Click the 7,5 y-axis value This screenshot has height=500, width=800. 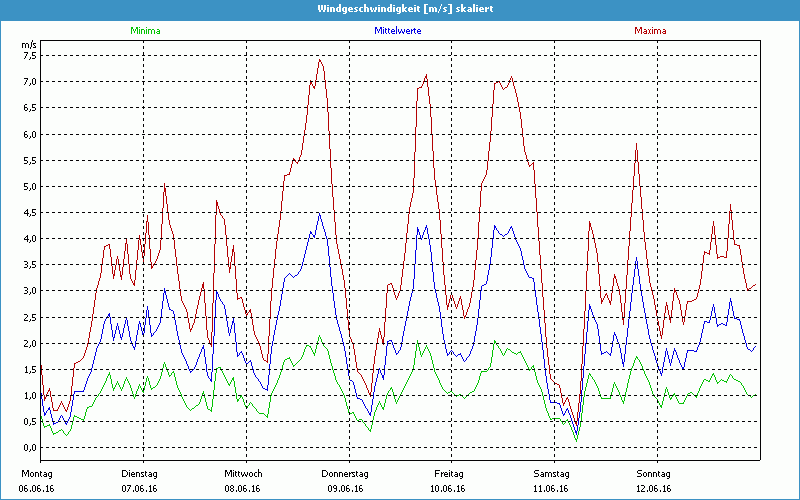pos(30,56)
